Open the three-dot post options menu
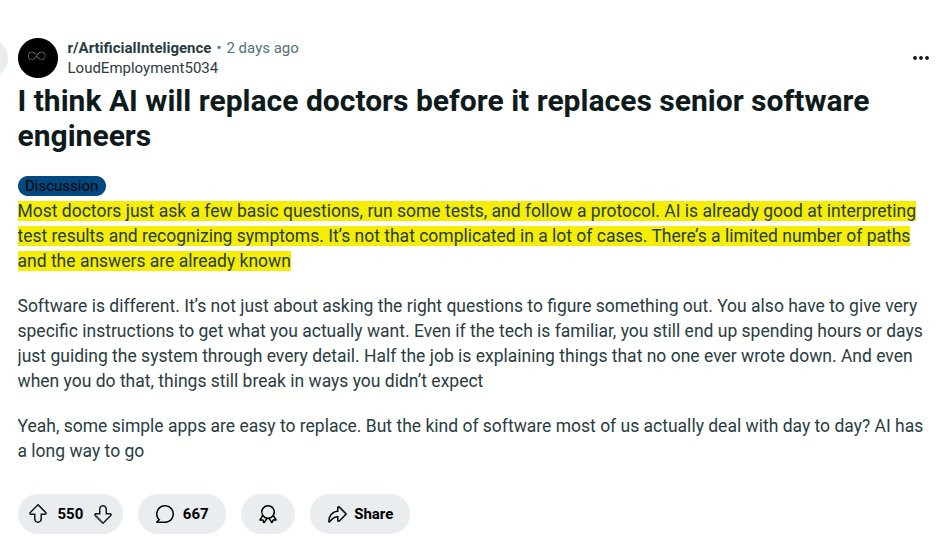This screenshot has height=547, width=951. click(921, 58)
